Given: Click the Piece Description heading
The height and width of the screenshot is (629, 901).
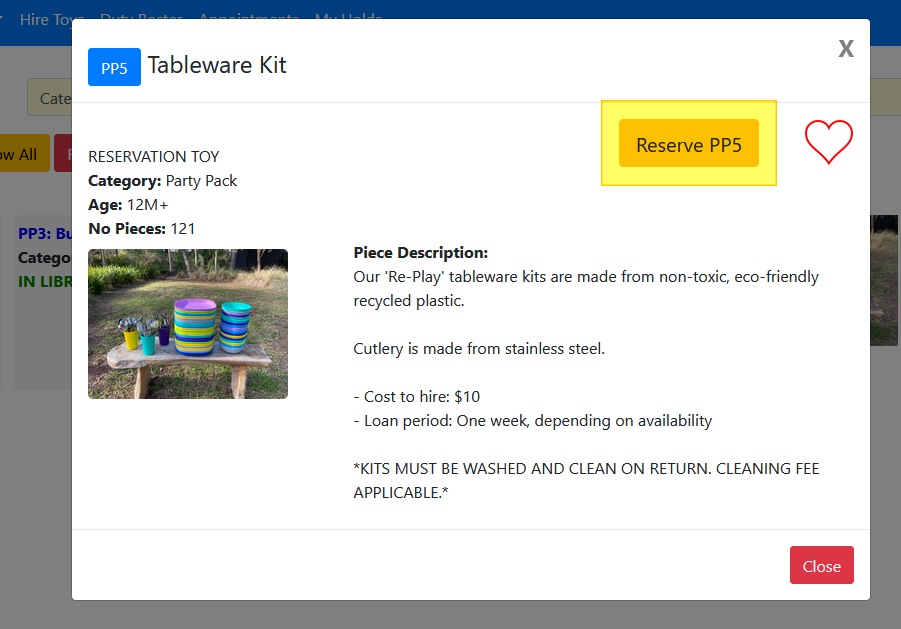Looking at the screenshot, I should coord(420,253).
